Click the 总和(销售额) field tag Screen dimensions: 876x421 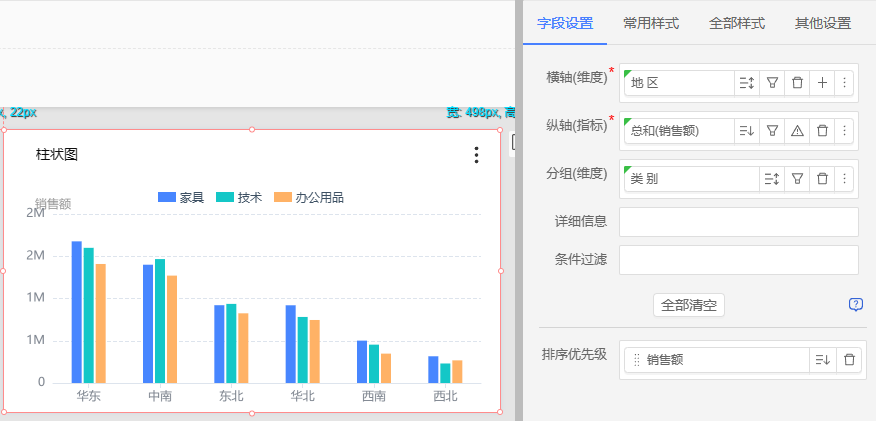pyautogui.click(x=677, y=131)
